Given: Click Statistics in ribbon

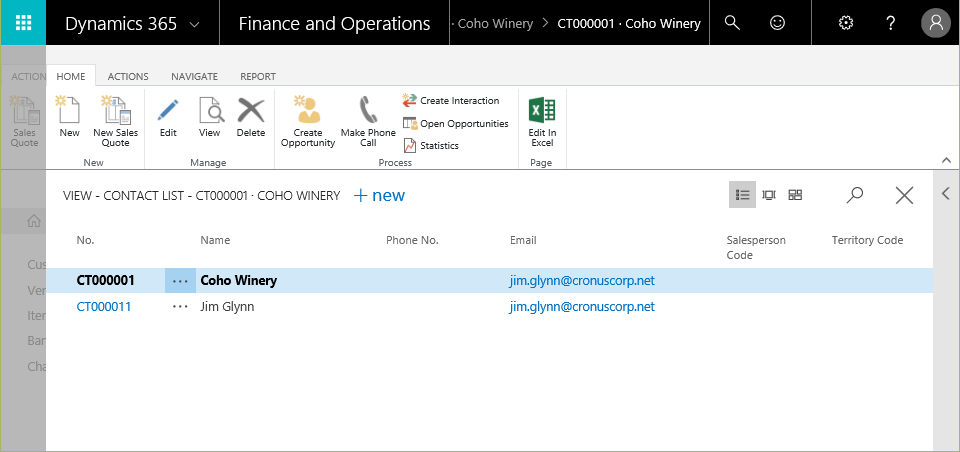Looking at the screenshot, I should point(431,146).
